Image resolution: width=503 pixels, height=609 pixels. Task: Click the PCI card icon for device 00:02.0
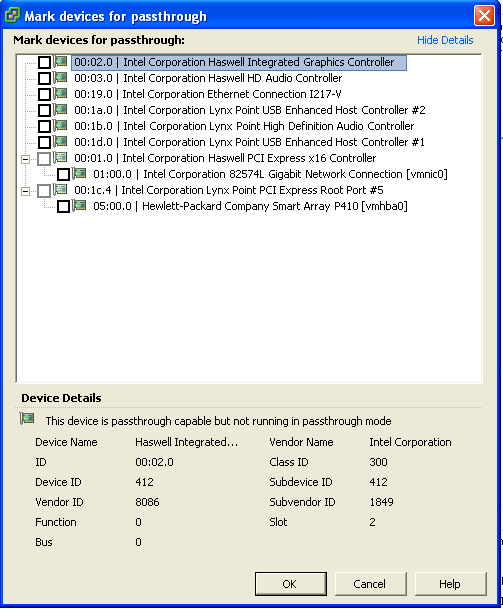[61, 61]
